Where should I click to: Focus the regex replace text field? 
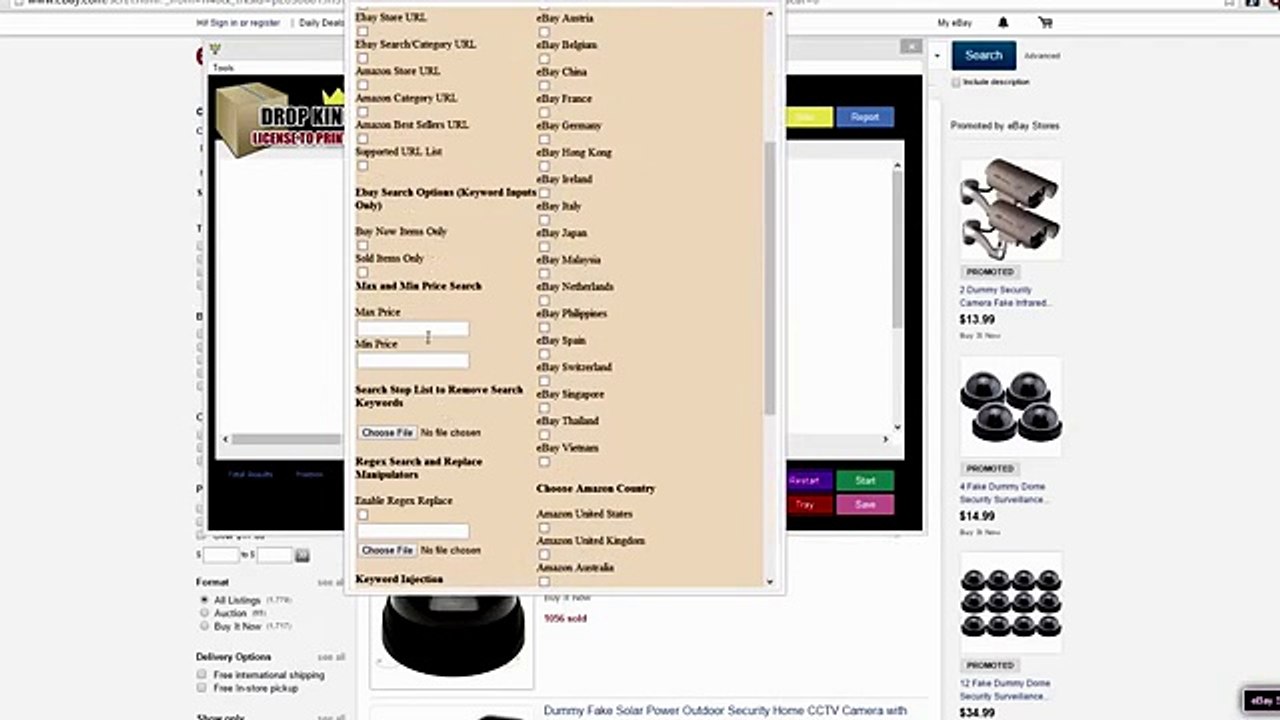[413, 532]
